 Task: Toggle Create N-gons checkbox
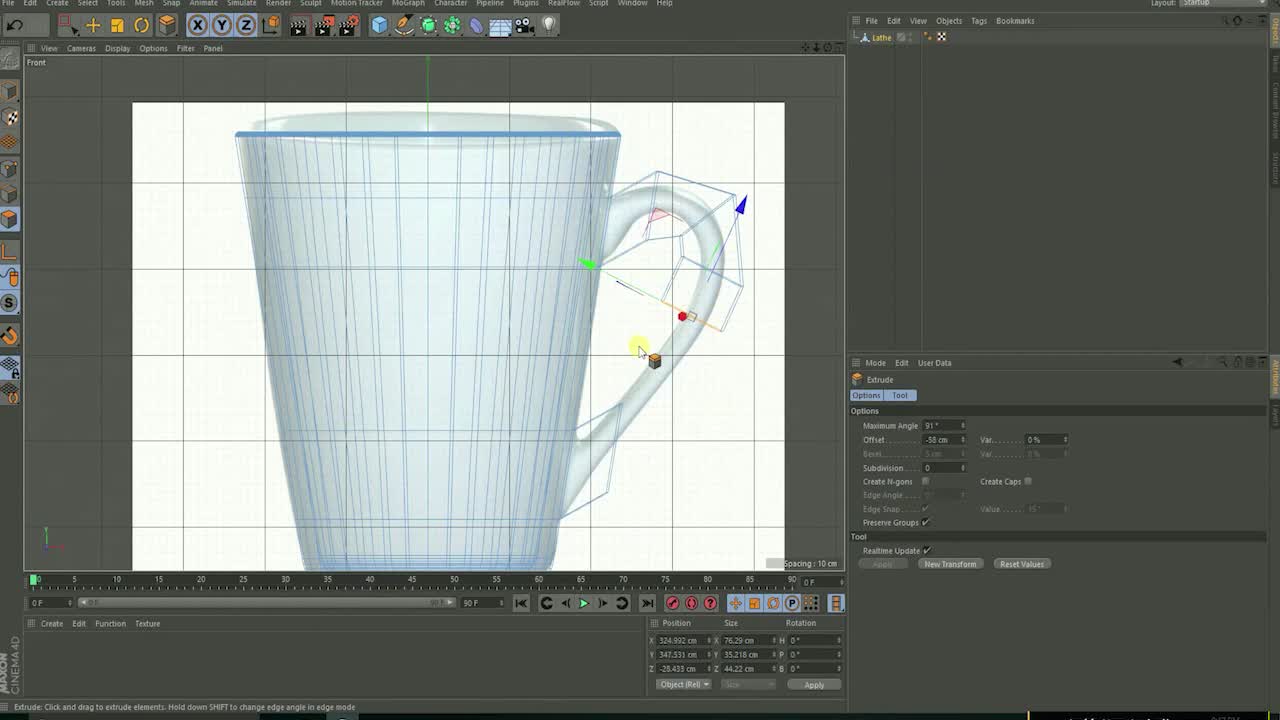(x=925, y=482)
